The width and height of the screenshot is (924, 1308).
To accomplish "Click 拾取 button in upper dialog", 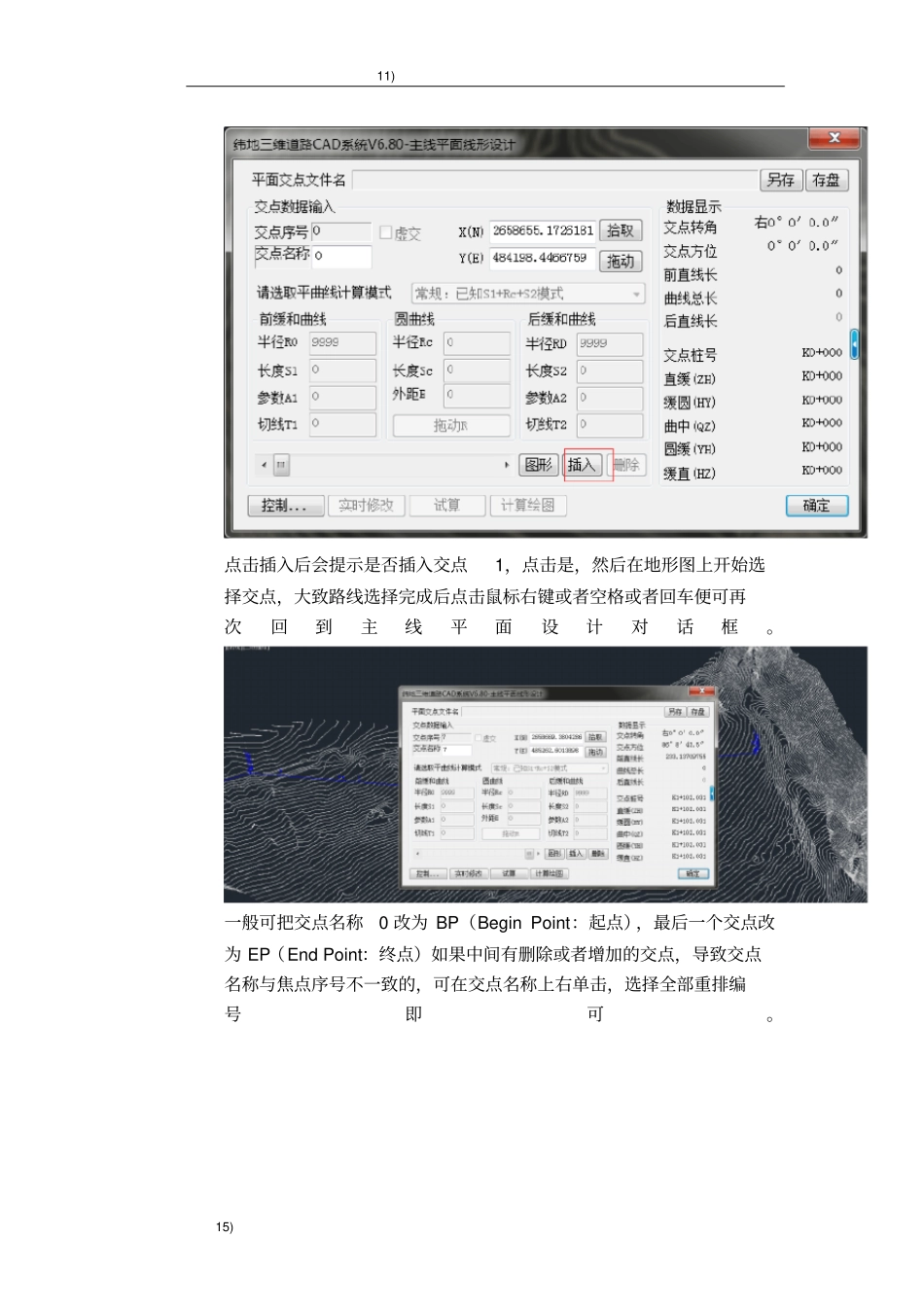I will (621, 230).
